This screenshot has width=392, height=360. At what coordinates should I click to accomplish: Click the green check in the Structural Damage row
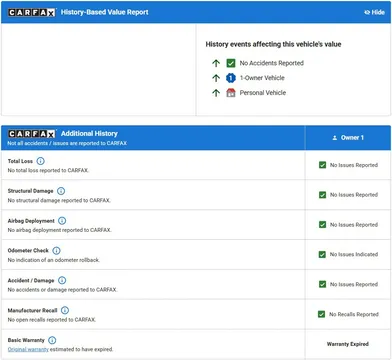(x=322, y=195)
